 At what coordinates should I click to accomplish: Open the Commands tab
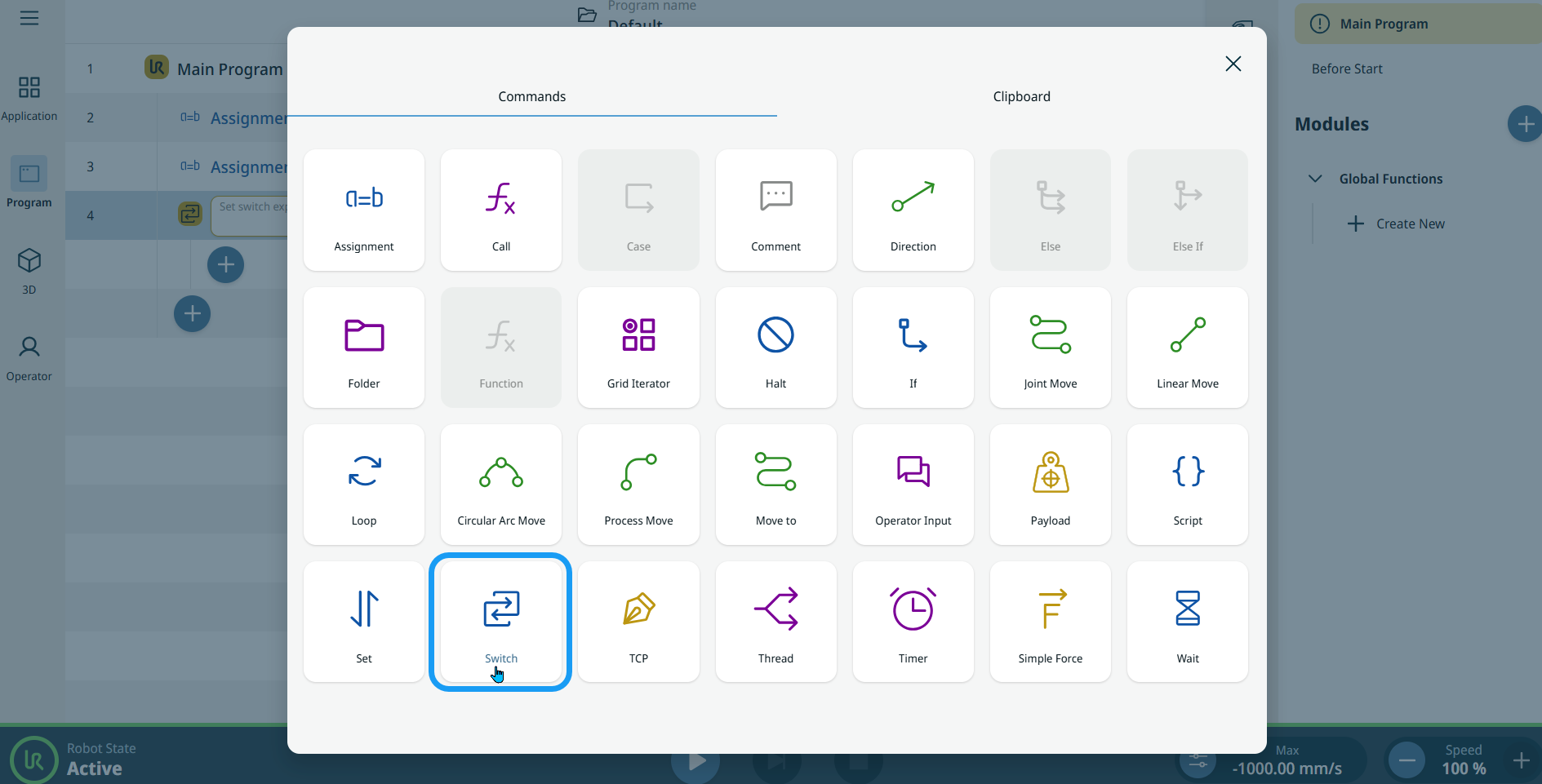coord(531,96)
